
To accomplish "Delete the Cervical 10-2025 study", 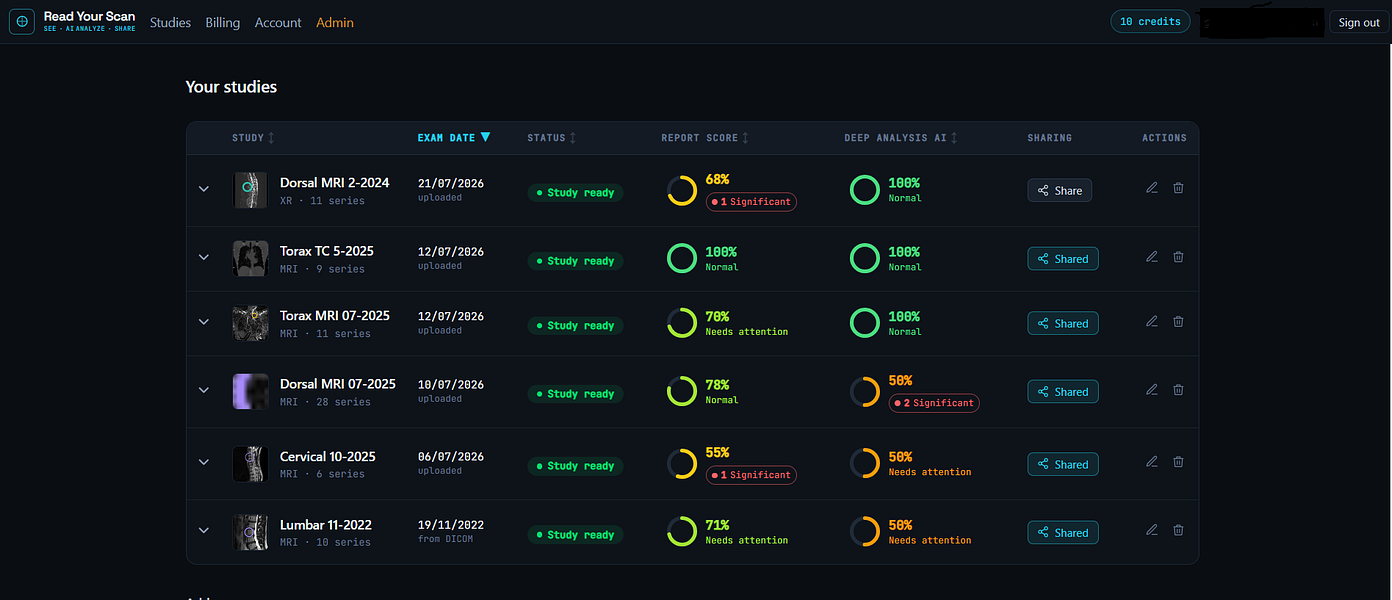I will coord(1178,462).
